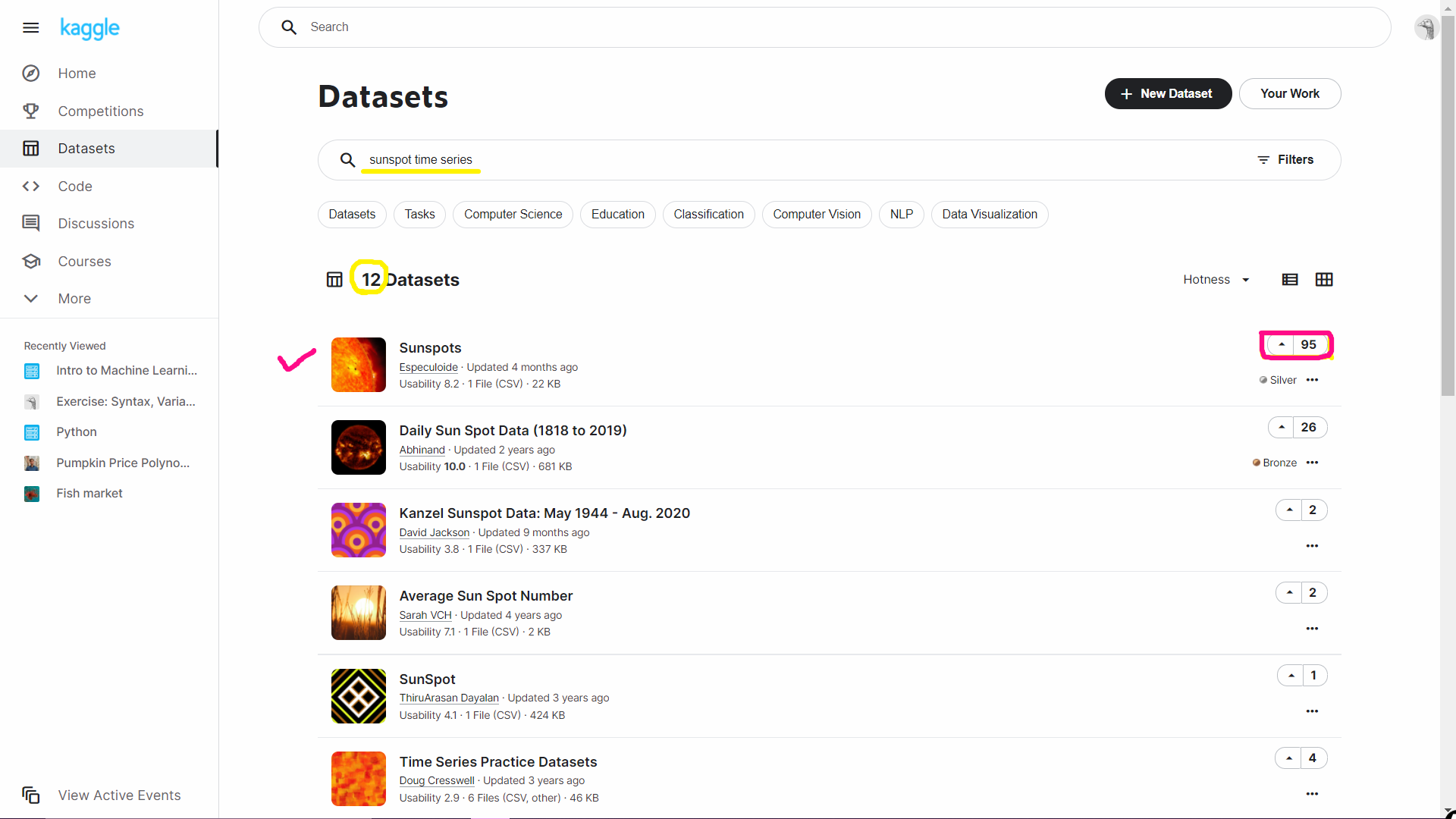Click the page vertical scrollbar
1456x819 pixels.
point(1448,205)
